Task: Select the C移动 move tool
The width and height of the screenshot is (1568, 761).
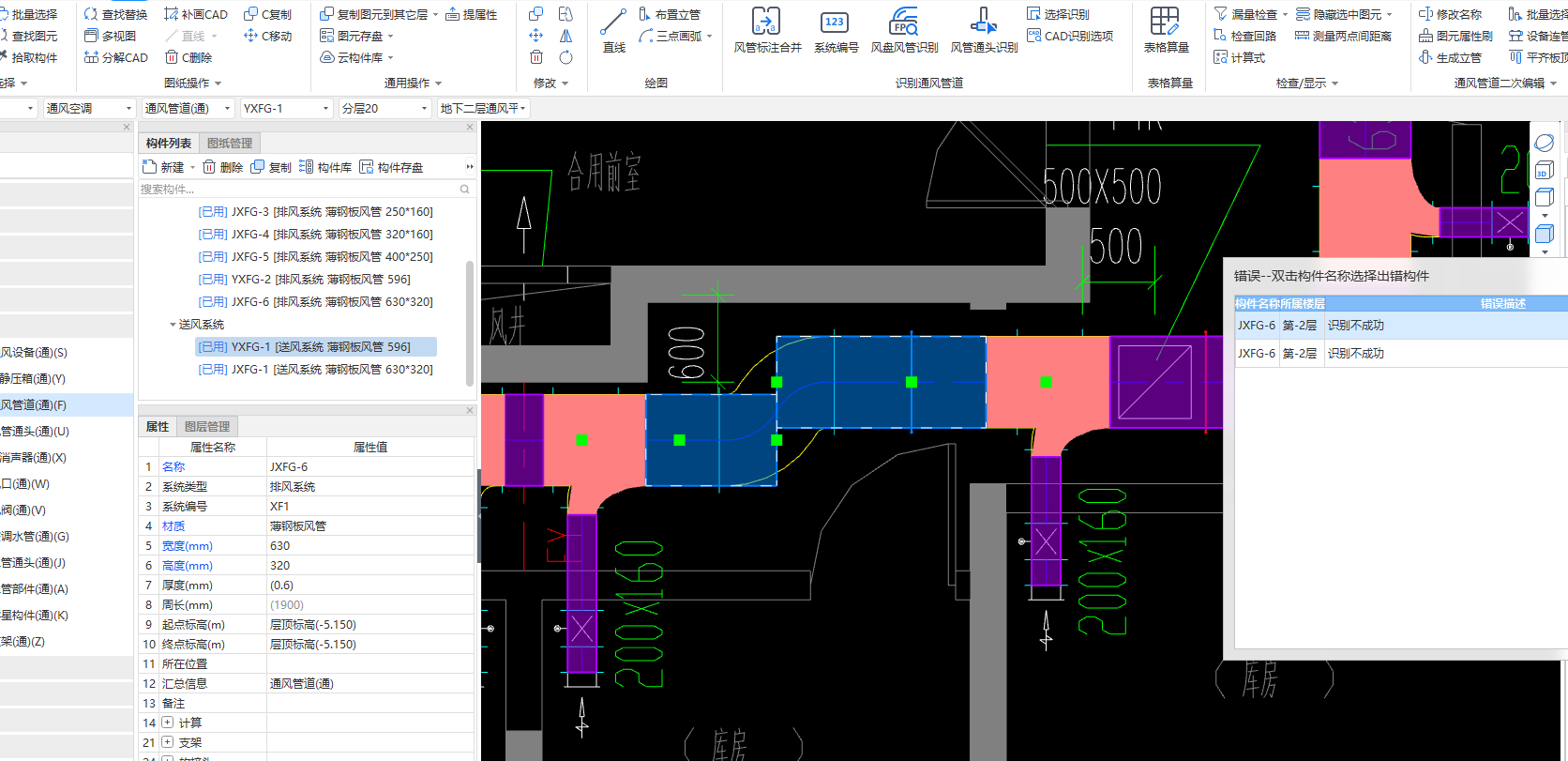Action: click(267, 36)
